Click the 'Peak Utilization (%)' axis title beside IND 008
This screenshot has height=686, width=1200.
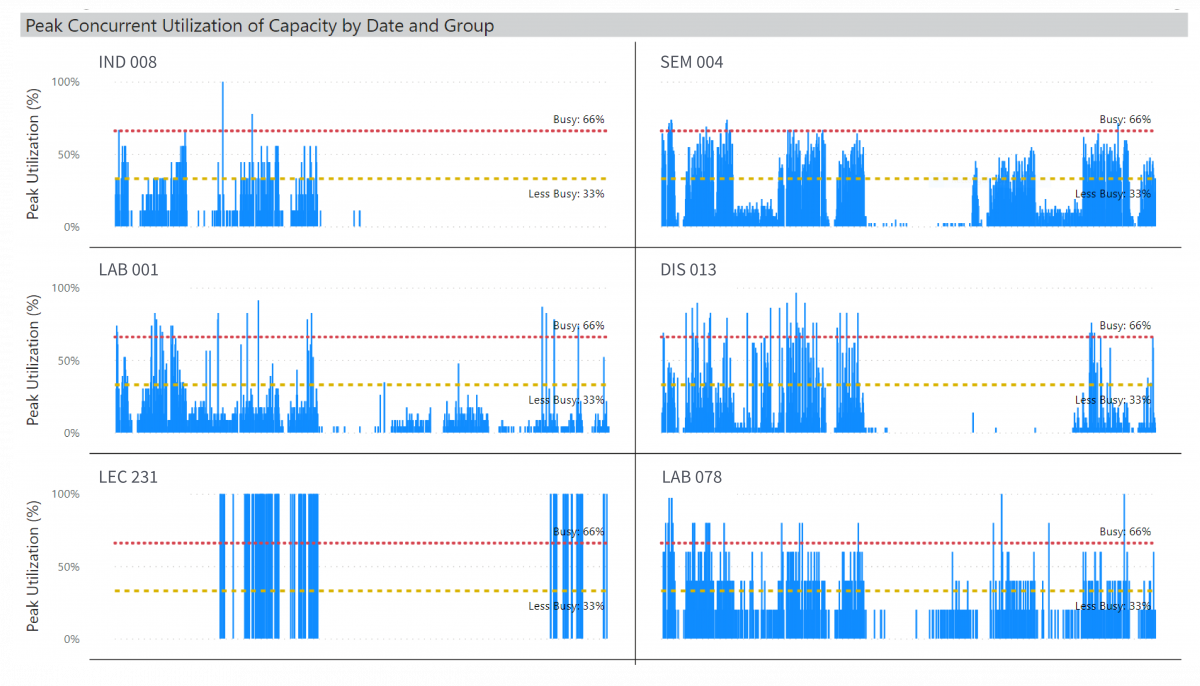(x=34, y=154)
